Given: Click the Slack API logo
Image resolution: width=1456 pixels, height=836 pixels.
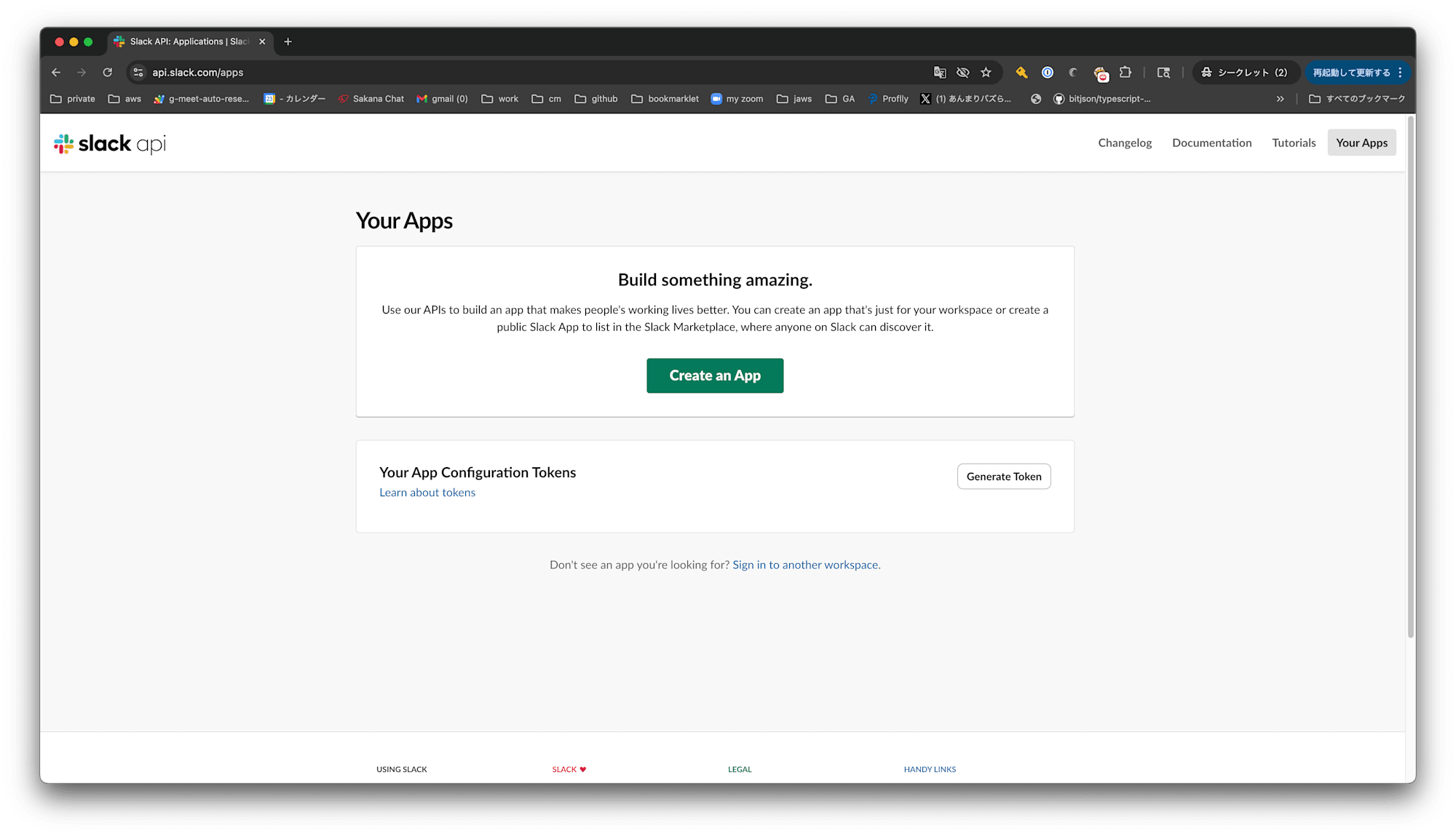Looking at the screenshot, I should coord(110,144).
